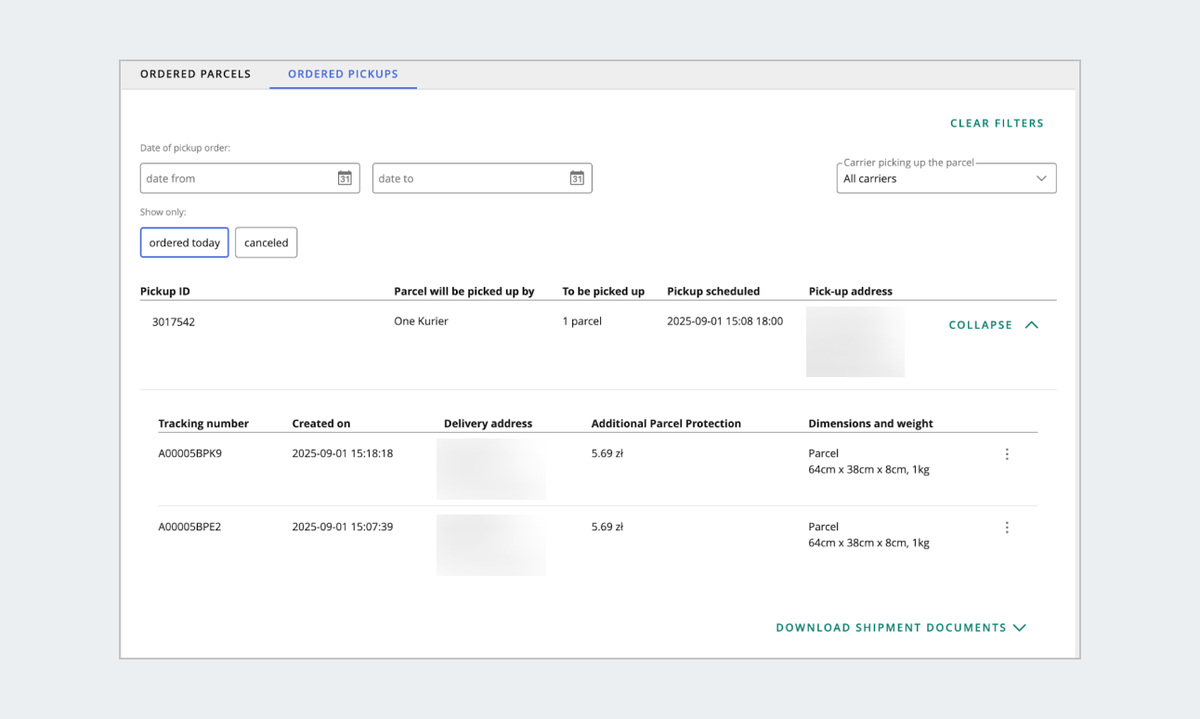Toggle the 'canceled' filter chip
1200x719 pixels.
coord(266,243)
